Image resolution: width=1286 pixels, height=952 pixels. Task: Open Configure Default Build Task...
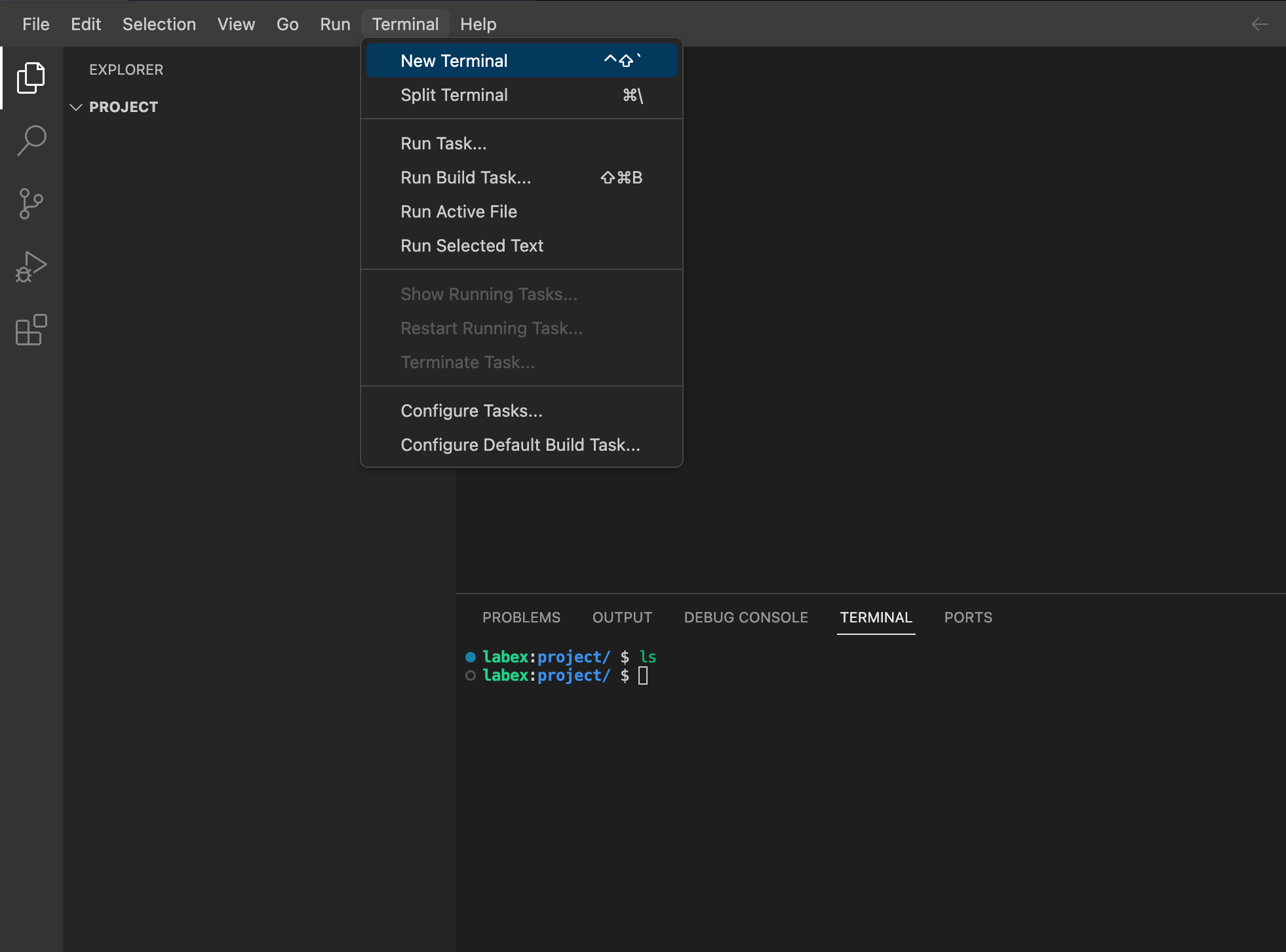[x=520, y=445]
